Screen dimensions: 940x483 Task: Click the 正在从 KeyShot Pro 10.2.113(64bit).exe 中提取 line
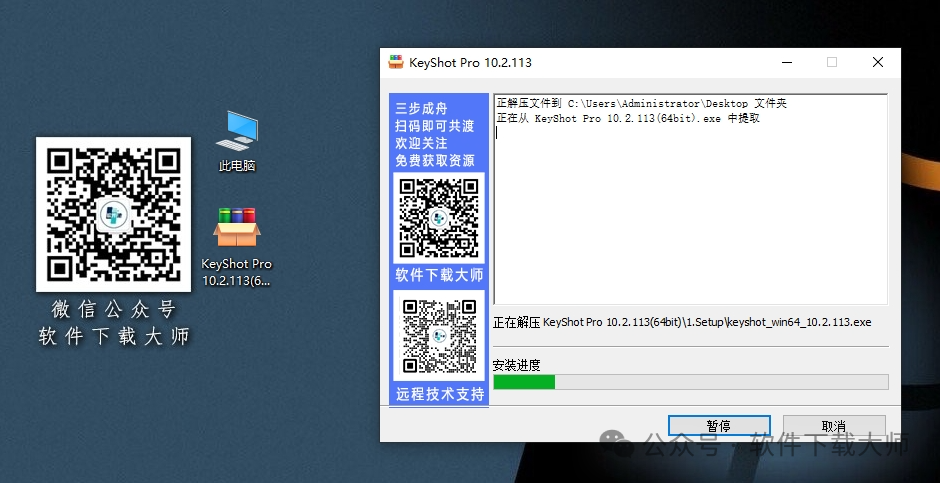tap(628, 119)
